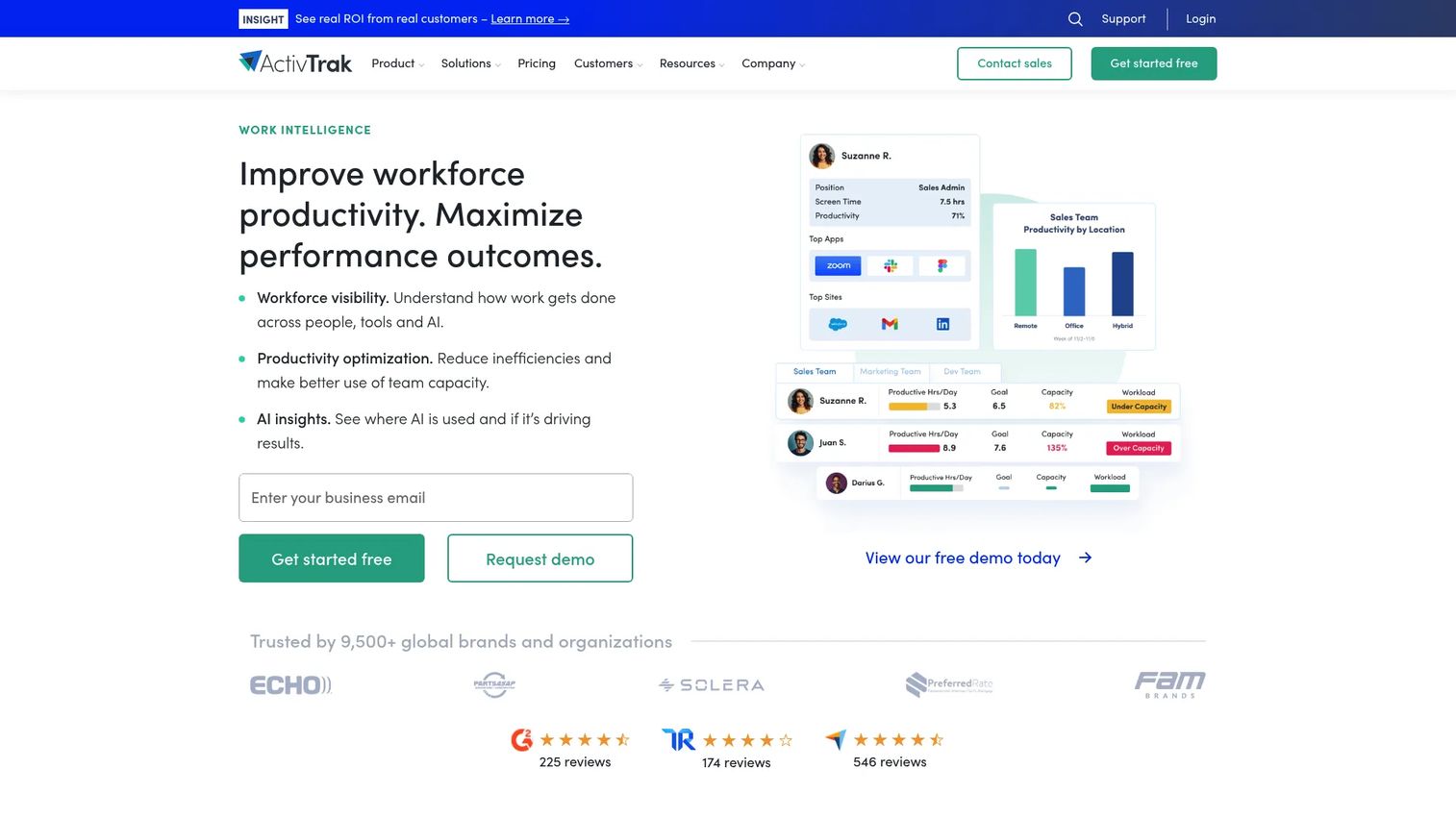Click the Hybrid productivity bar
Screen dimensions: 1456x818
coord(1122,284)
